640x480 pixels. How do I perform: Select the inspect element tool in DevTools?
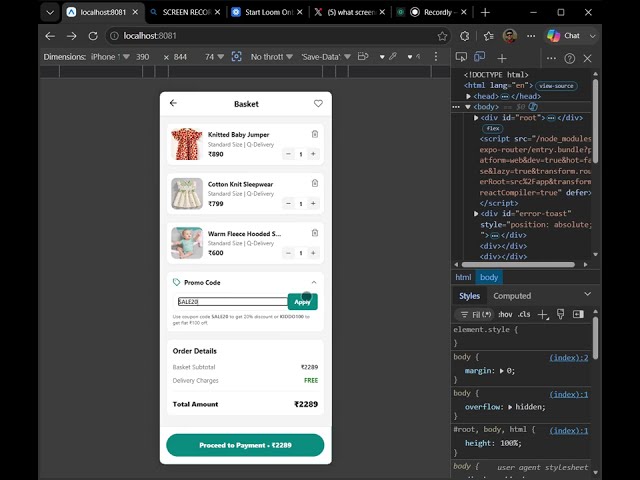pyautogui.click(x=461, y=57)
